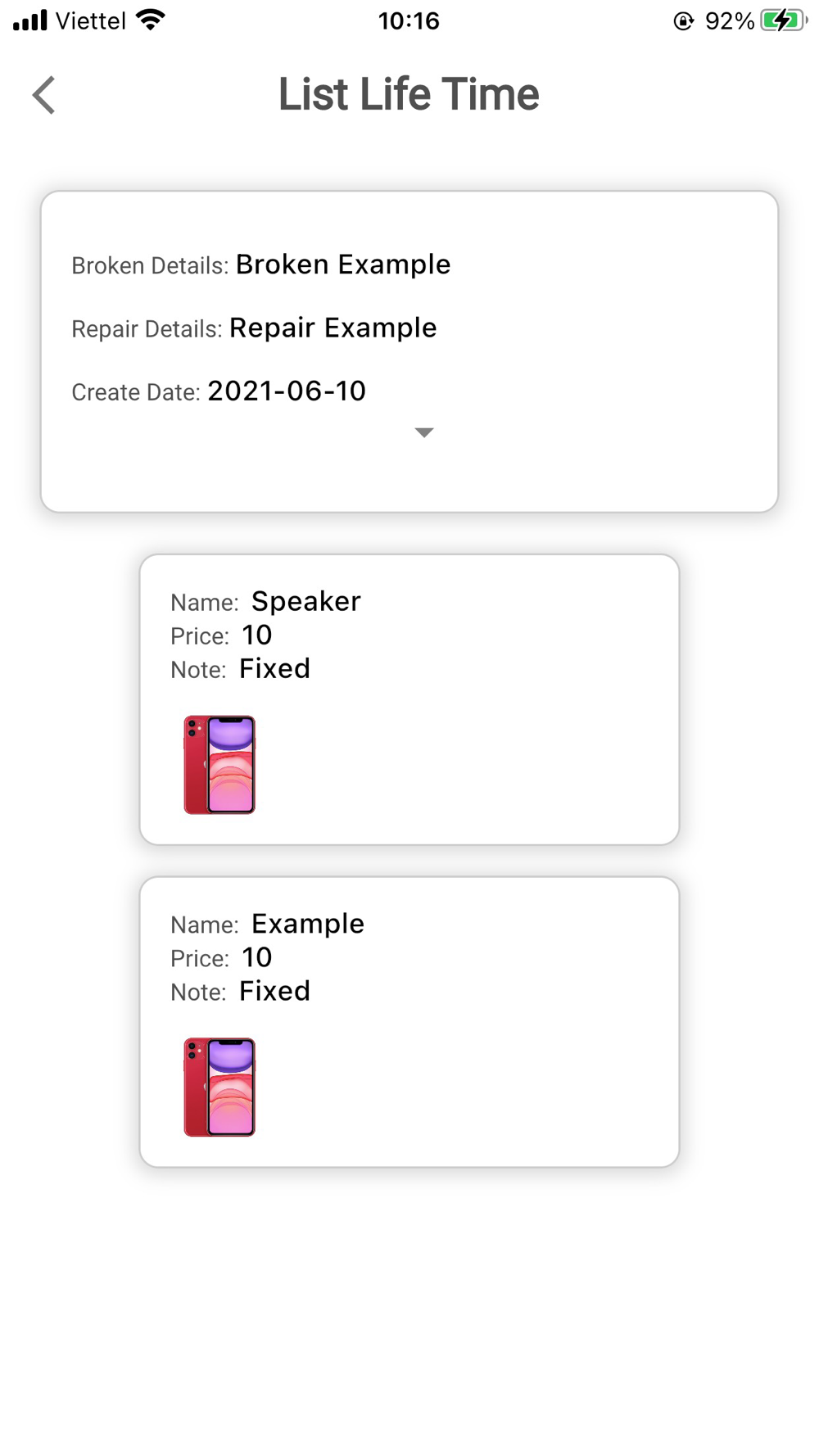Tap the create date 2021-06-10

click(x=287, y=391)
